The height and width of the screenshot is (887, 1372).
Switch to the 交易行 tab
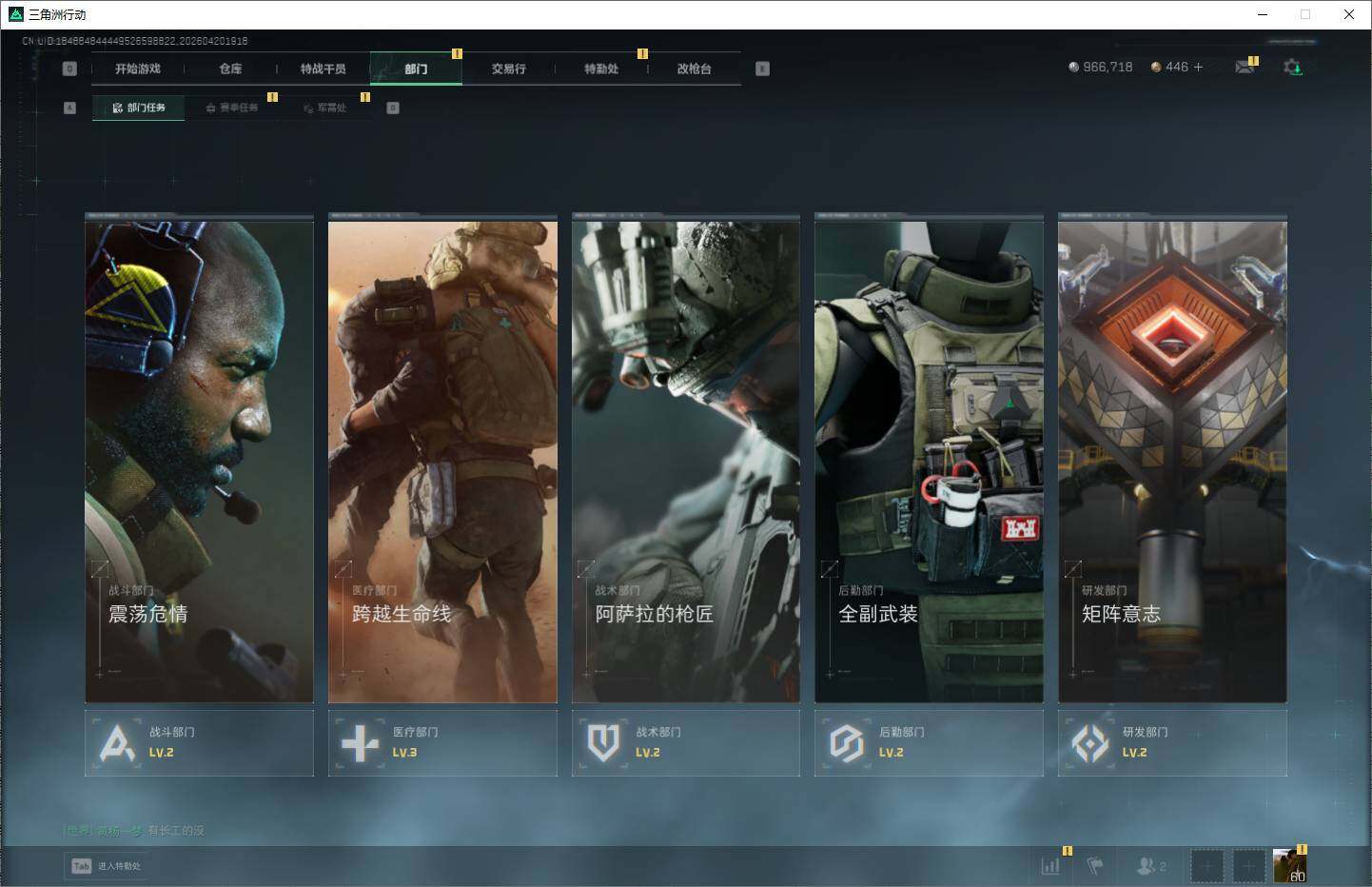pyautogui.click(x=508, y=69)
